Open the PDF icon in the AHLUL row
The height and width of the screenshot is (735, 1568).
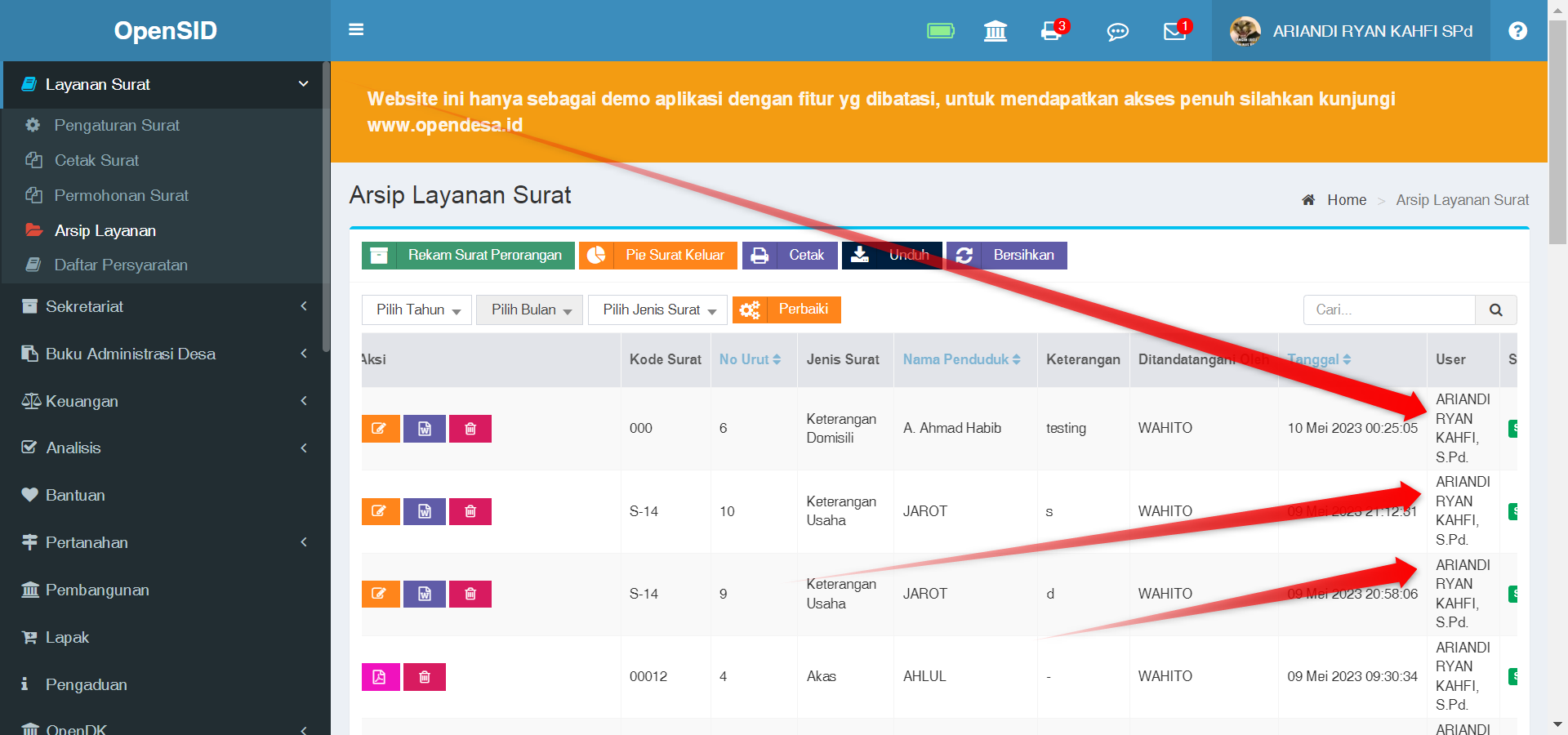(x=380, y=676)
